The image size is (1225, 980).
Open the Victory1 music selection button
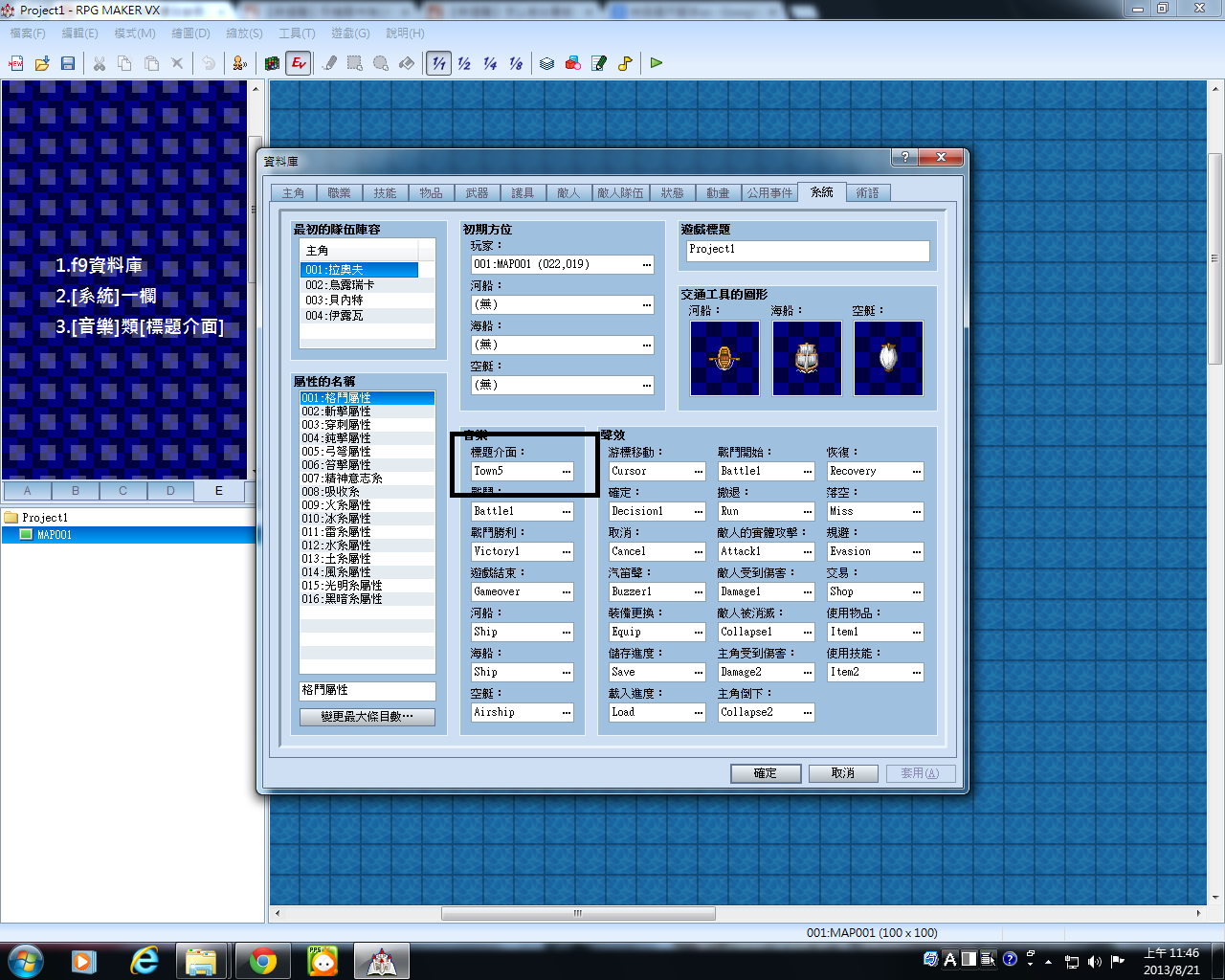pos(567,551)
